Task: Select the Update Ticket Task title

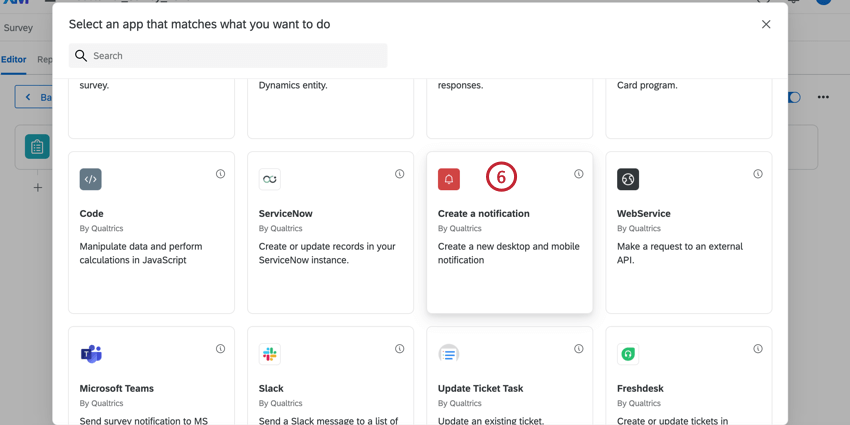Action: tap(480, 389)
